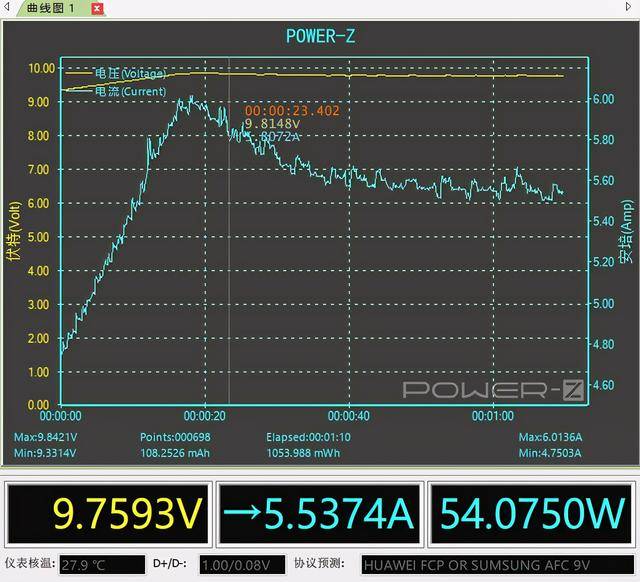The image size is (640, 582).
Task: Click the Elapsed:00:01:10 readout
Action: pyautogui.click(x=308, y=438)
